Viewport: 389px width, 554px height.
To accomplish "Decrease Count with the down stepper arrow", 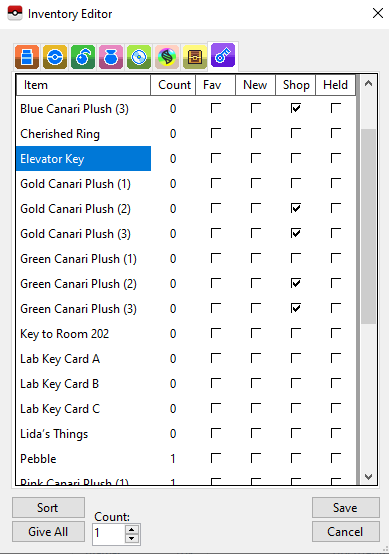I will [132, 538].
